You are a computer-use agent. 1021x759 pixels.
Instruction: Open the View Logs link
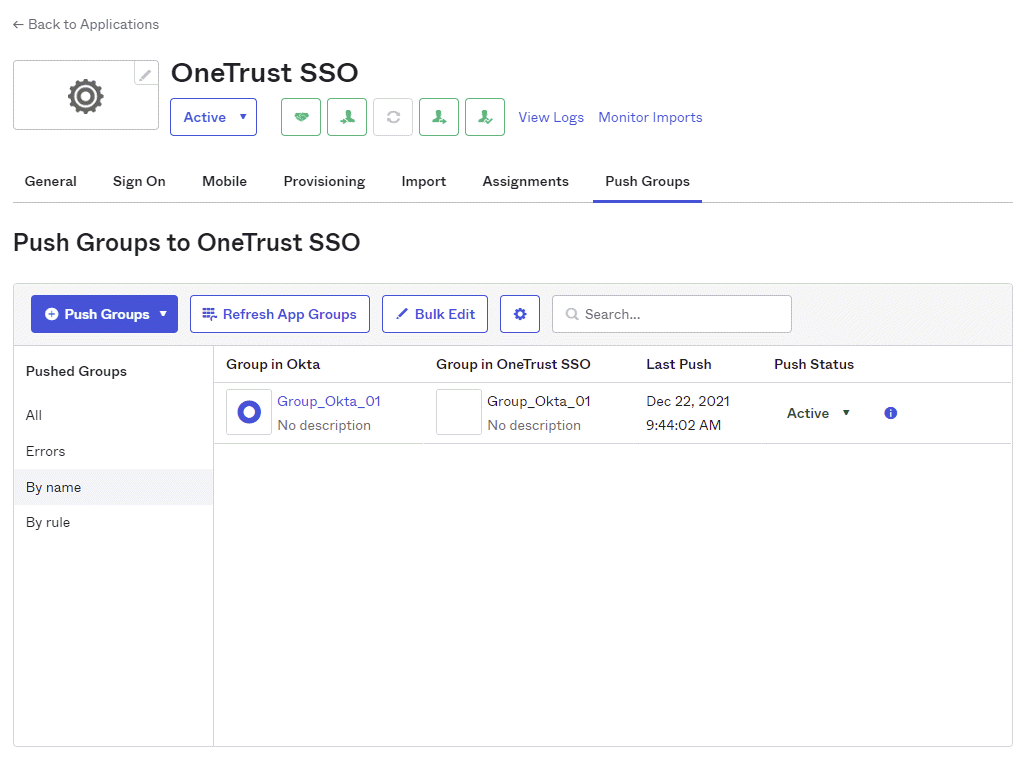pos(551,118)
